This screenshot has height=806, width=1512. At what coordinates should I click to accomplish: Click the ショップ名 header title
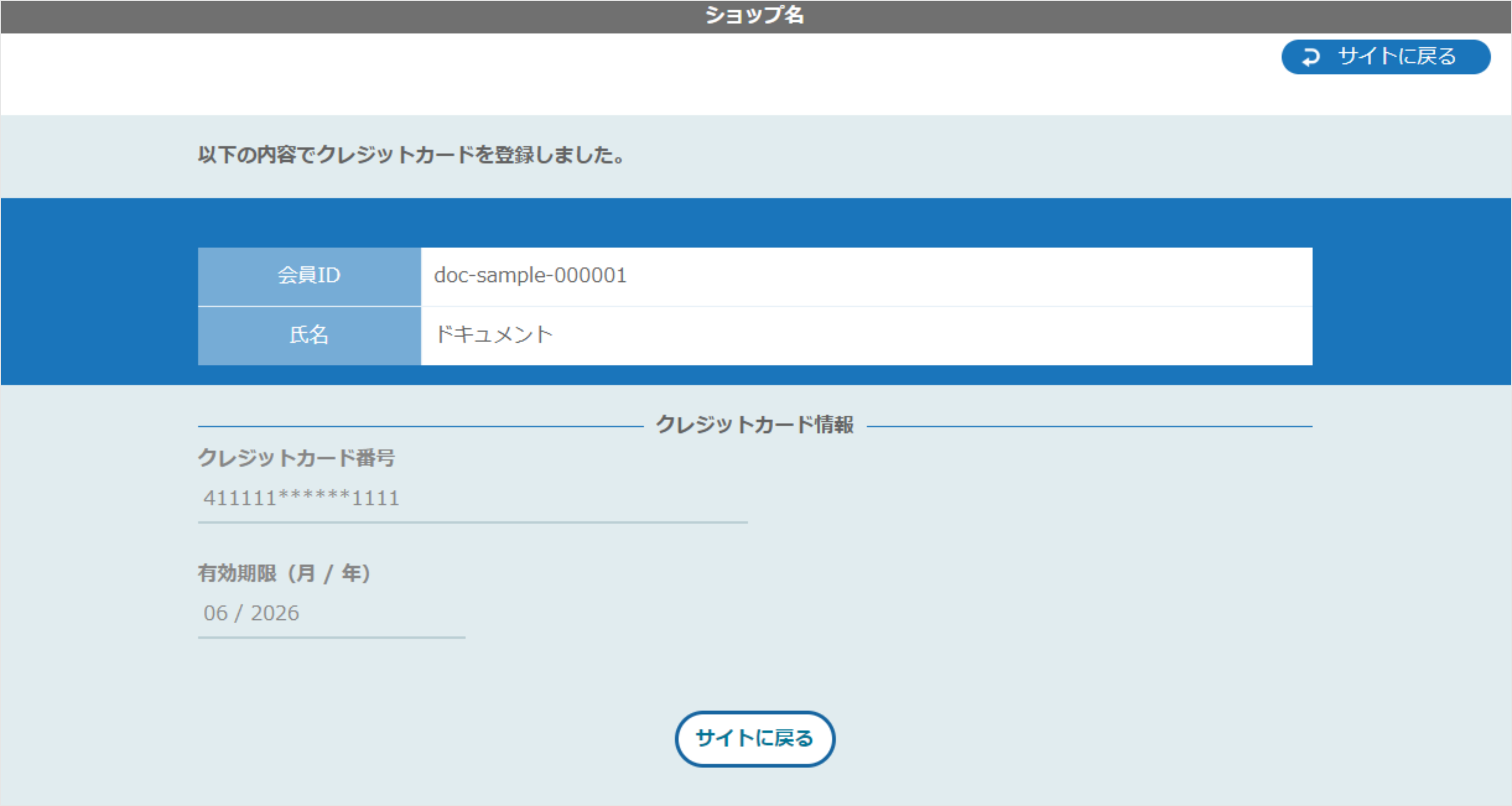pyautogui.click(x=755, y=15)
